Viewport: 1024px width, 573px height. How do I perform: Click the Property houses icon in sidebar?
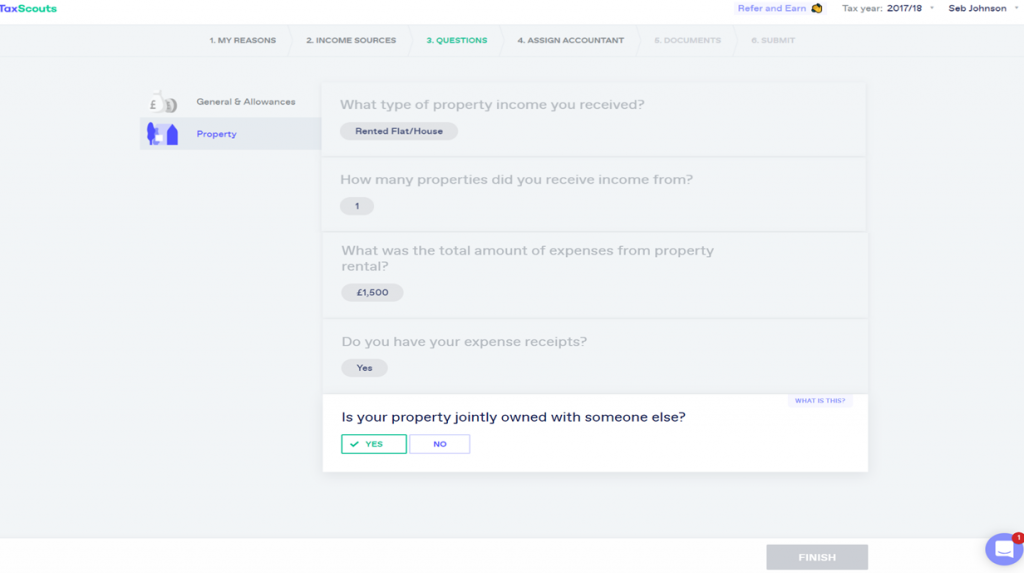[x=163, y=134]
